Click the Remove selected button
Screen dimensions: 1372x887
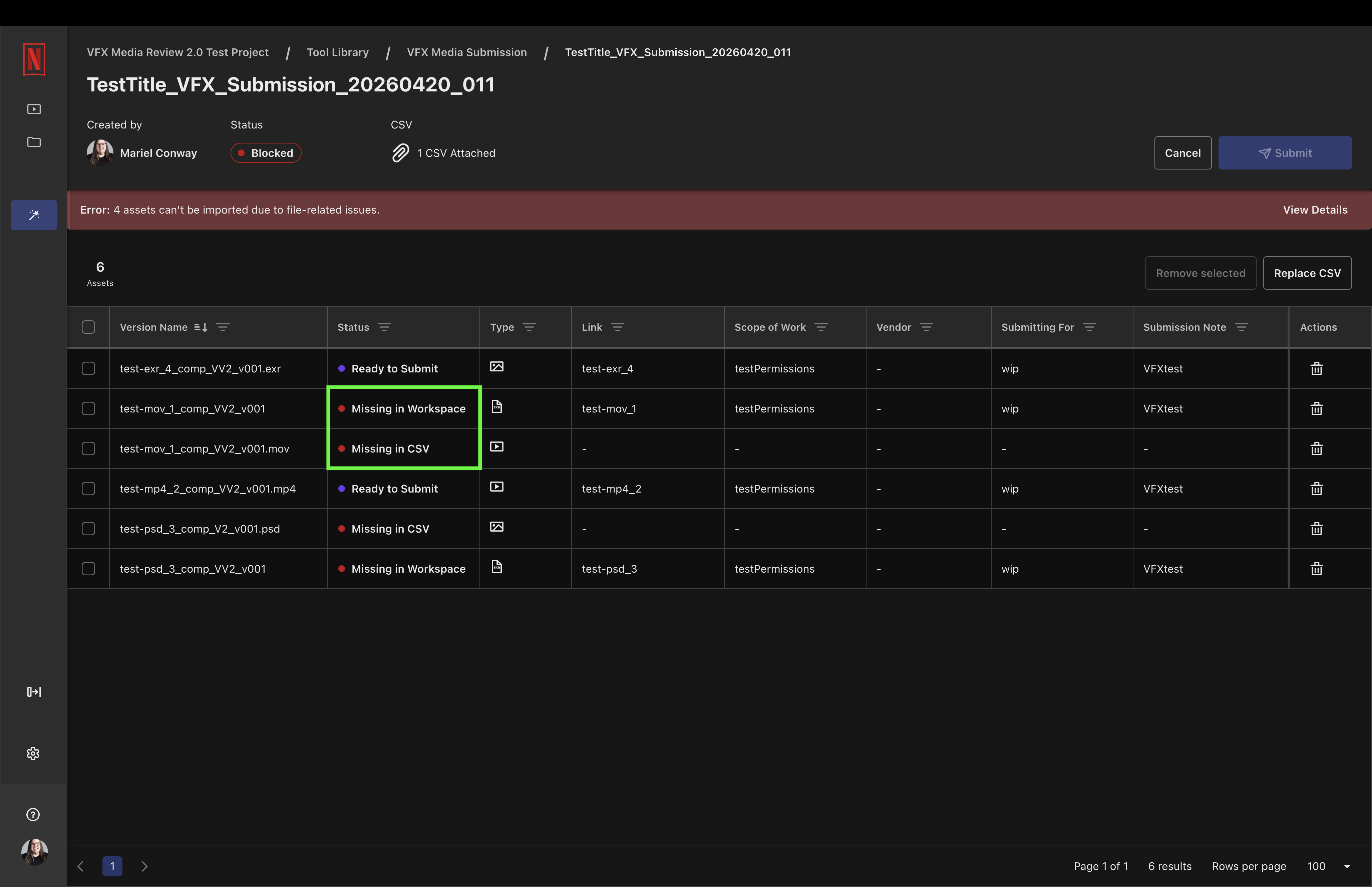1200,273
